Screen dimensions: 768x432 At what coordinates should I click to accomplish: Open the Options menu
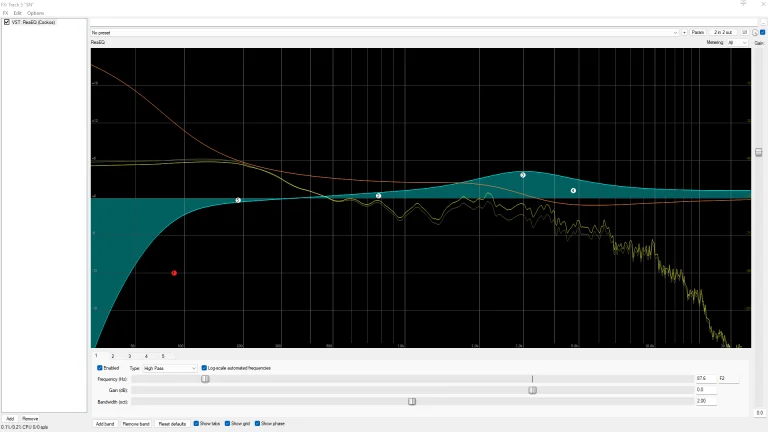[35, 13]
